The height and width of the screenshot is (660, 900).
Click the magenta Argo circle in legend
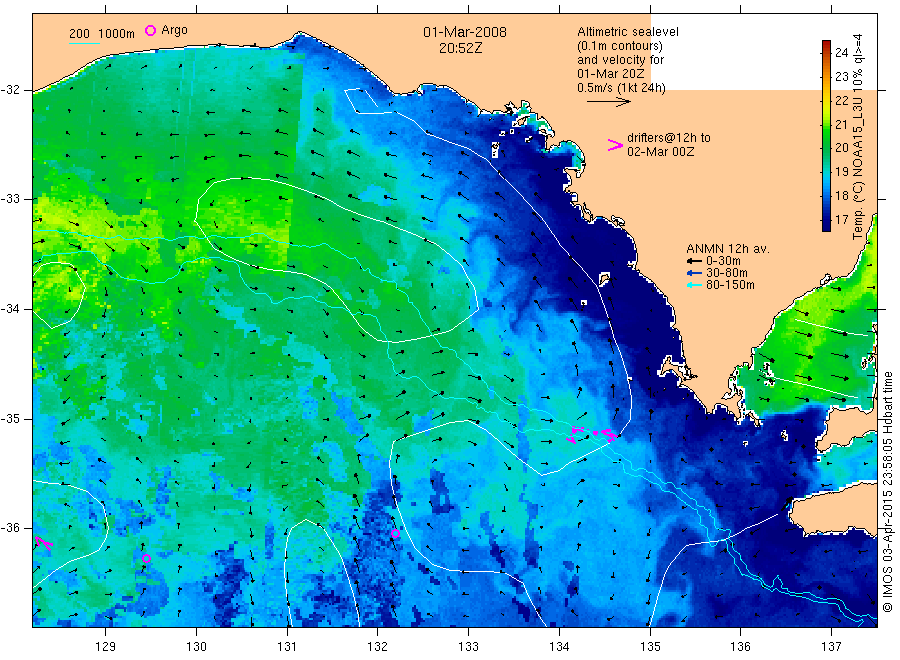coord(150,30)
